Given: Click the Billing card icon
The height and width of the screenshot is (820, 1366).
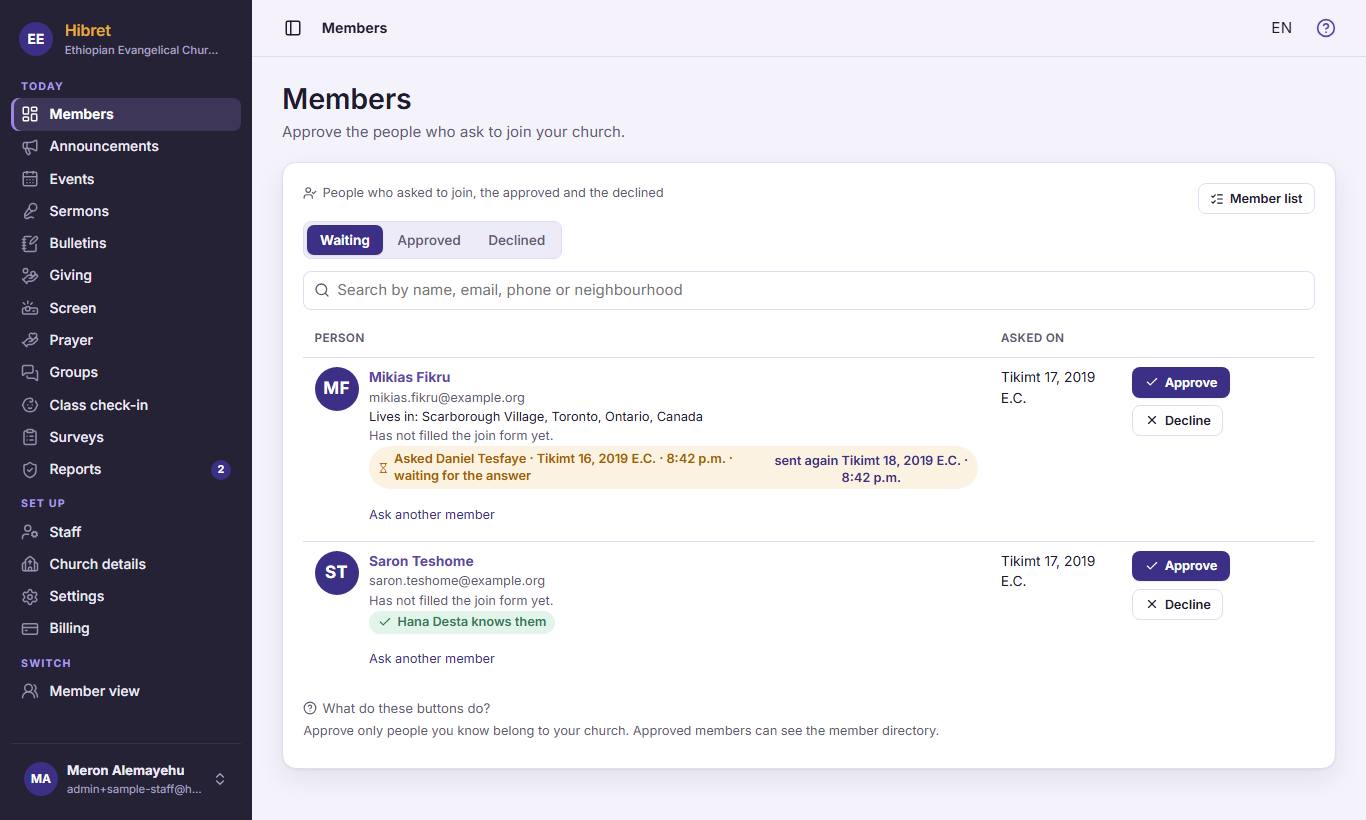Looking at the screenshot, I should coord(30,628).
